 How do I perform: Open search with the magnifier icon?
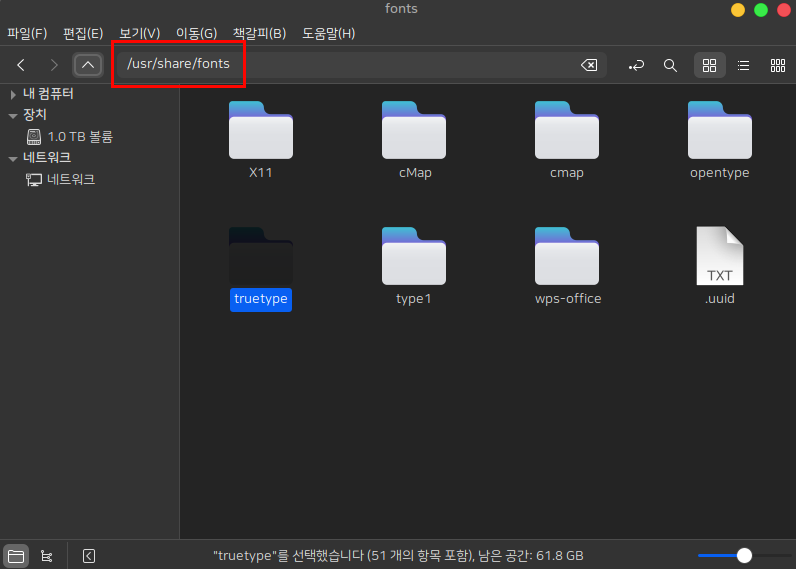tap(671, 65)
